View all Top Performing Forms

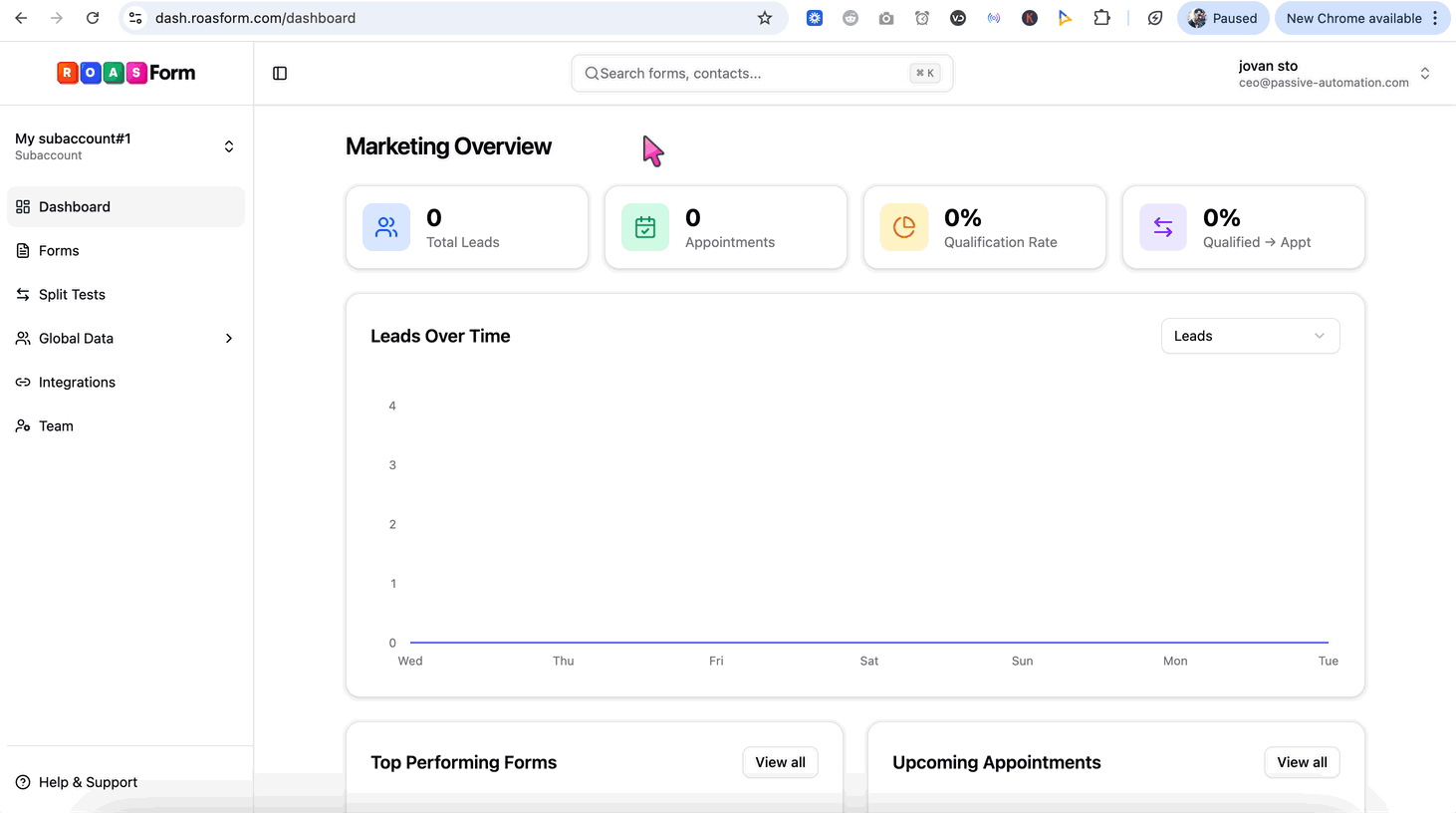(x=780, y=762)
